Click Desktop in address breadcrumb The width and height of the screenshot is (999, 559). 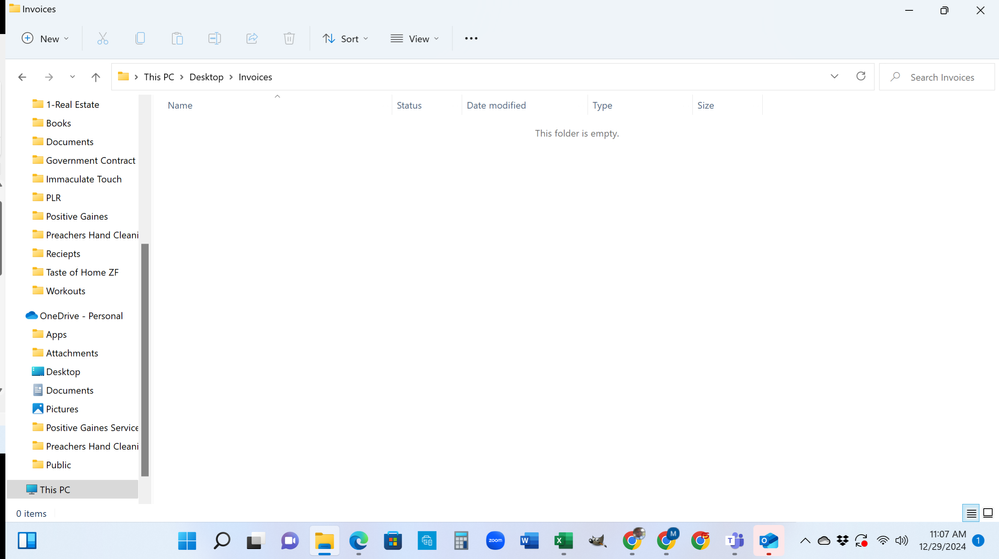click(x=206, y=77)
